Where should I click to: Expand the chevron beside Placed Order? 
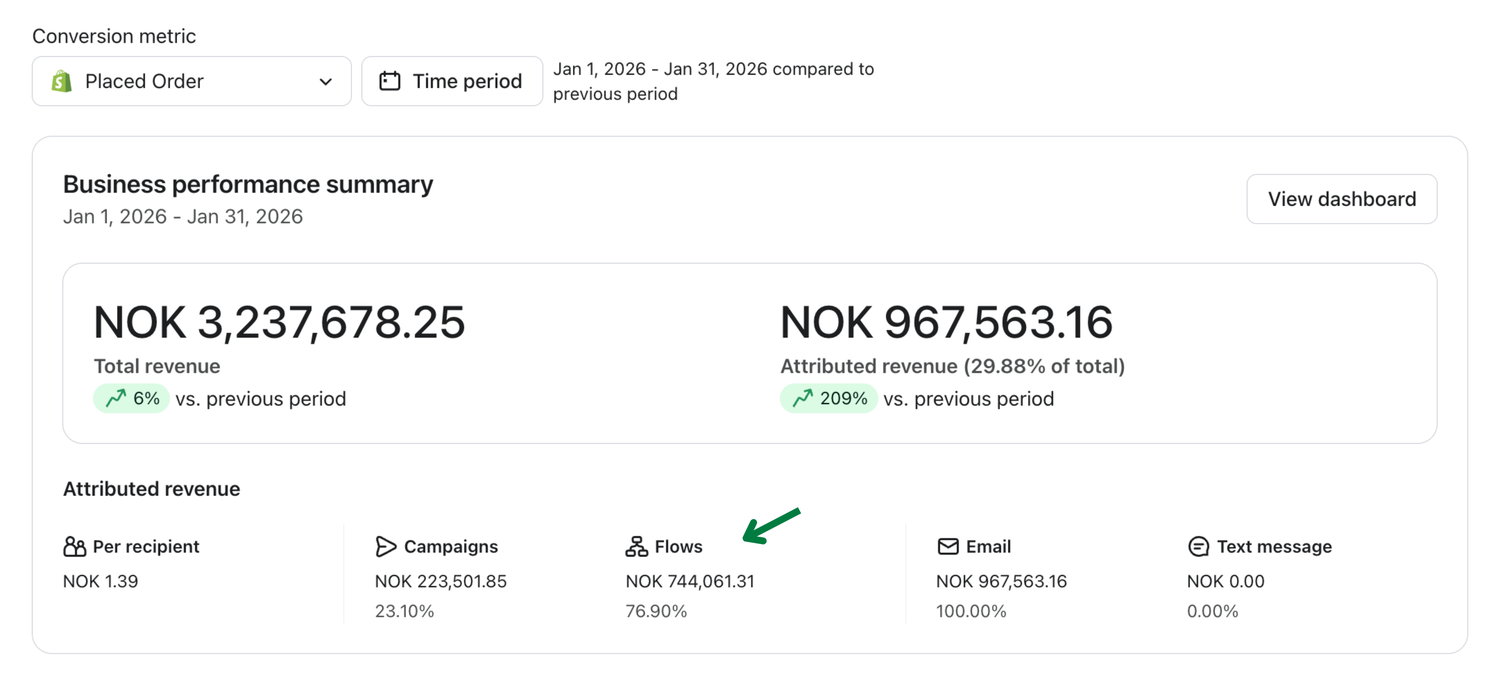tap(325, 81)
